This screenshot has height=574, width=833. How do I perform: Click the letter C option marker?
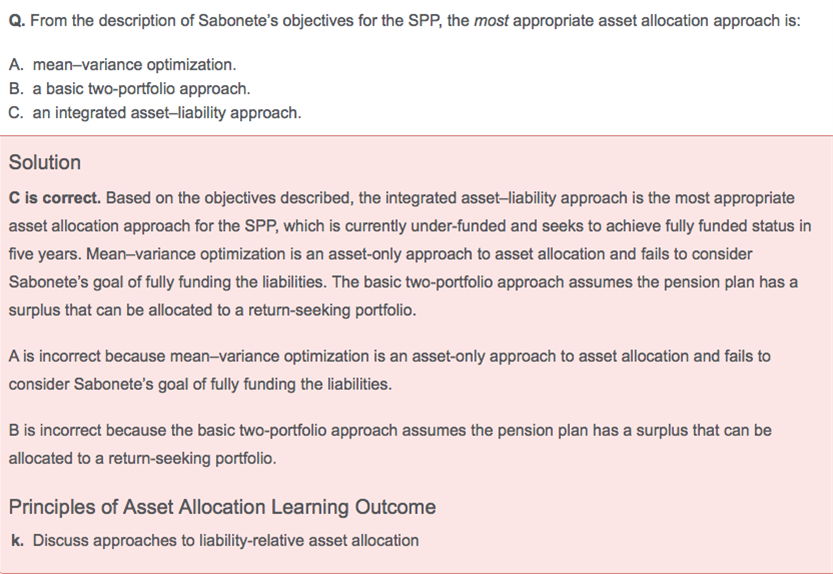pos(15,113)
